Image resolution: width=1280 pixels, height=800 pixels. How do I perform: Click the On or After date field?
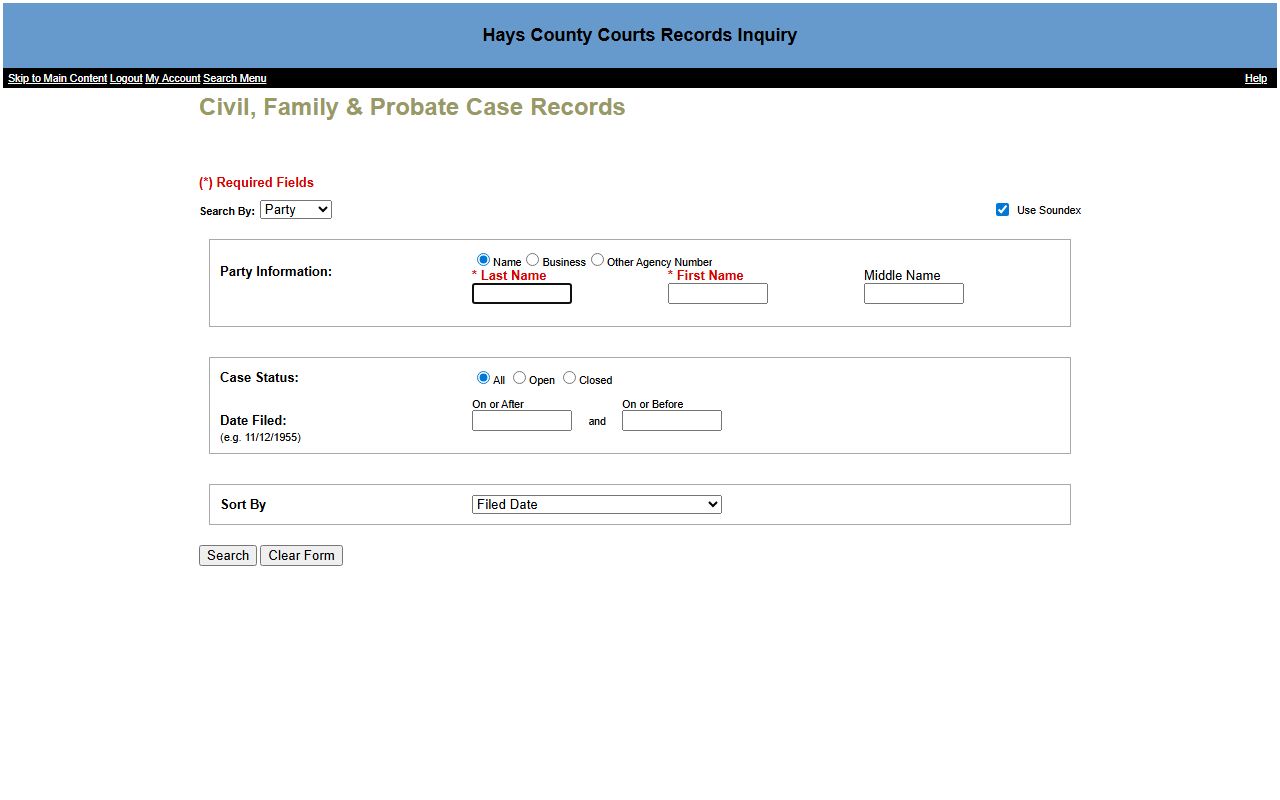(x=522, y=421)
